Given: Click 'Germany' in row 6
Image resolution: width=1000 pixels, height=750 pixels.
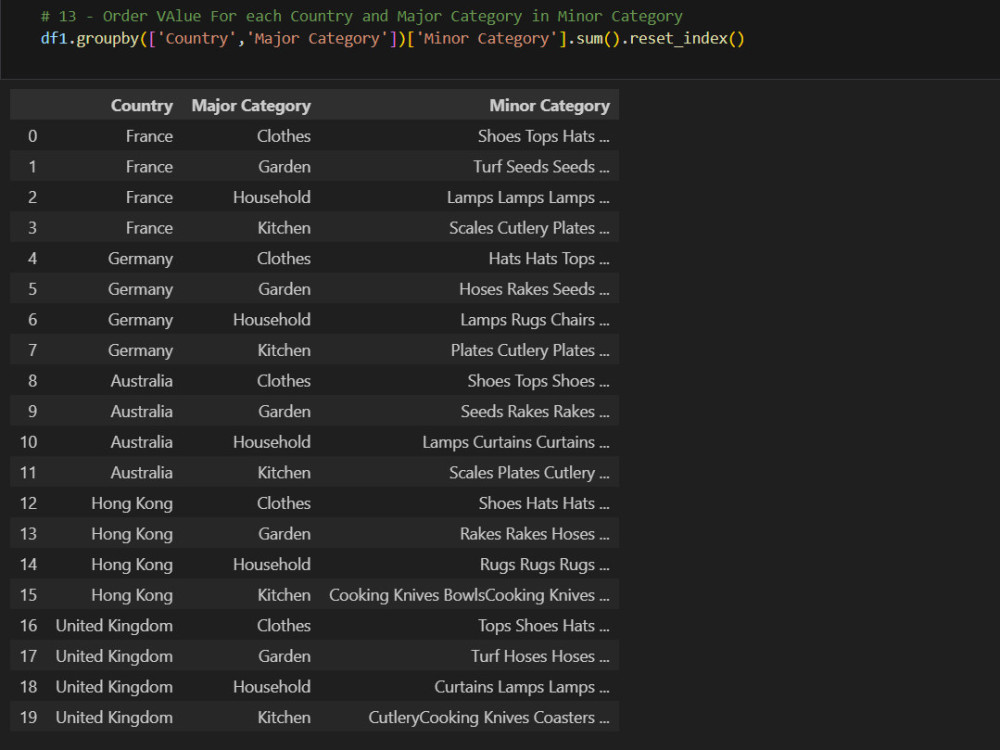Looking at the screenshot, I should [140, 320].
